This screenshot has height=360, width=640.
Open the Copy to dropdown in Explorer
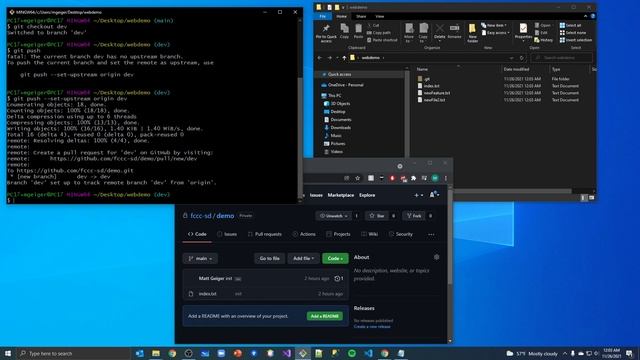(423, 33)
